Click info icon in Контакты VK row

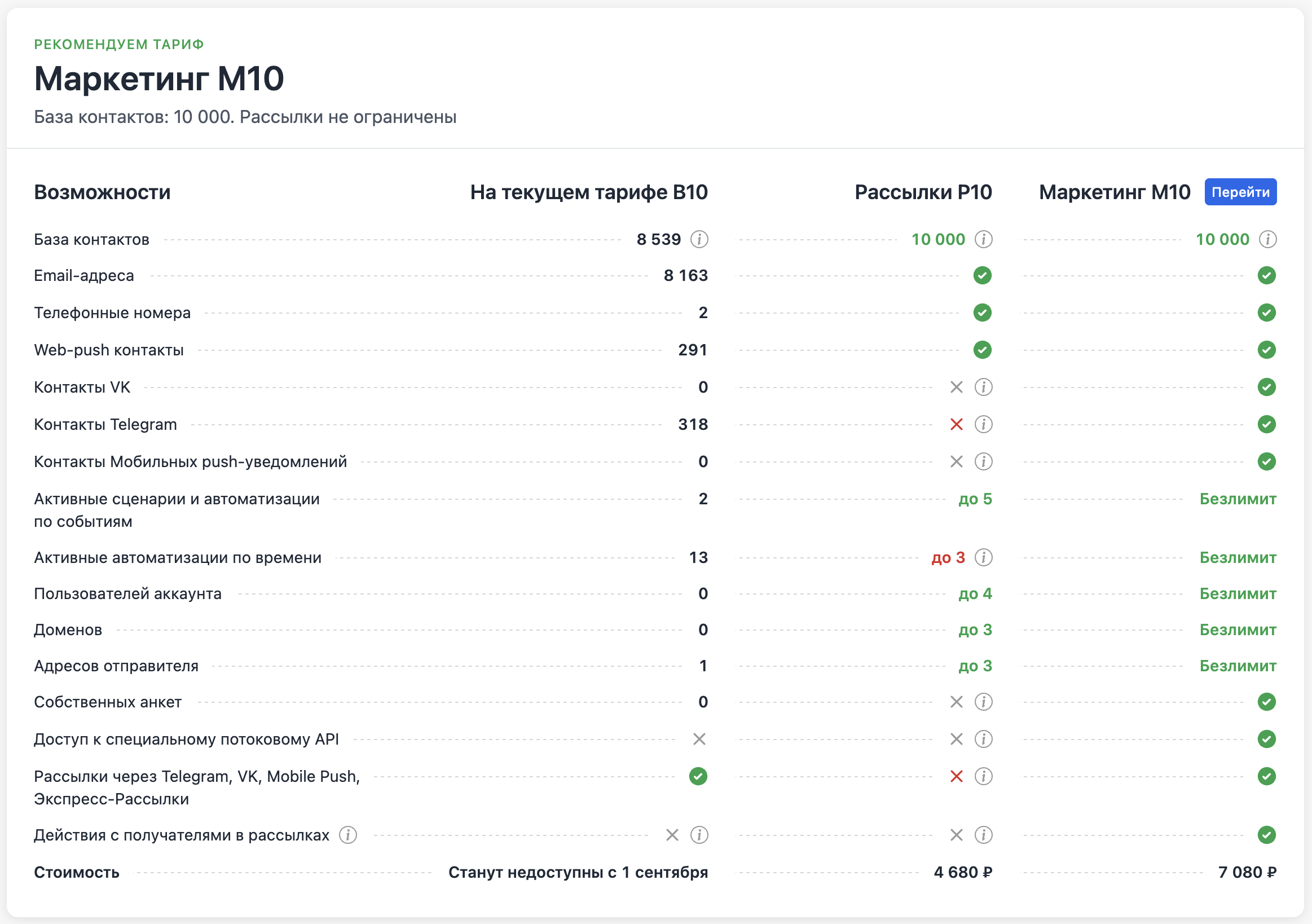(x=983, y=388)
